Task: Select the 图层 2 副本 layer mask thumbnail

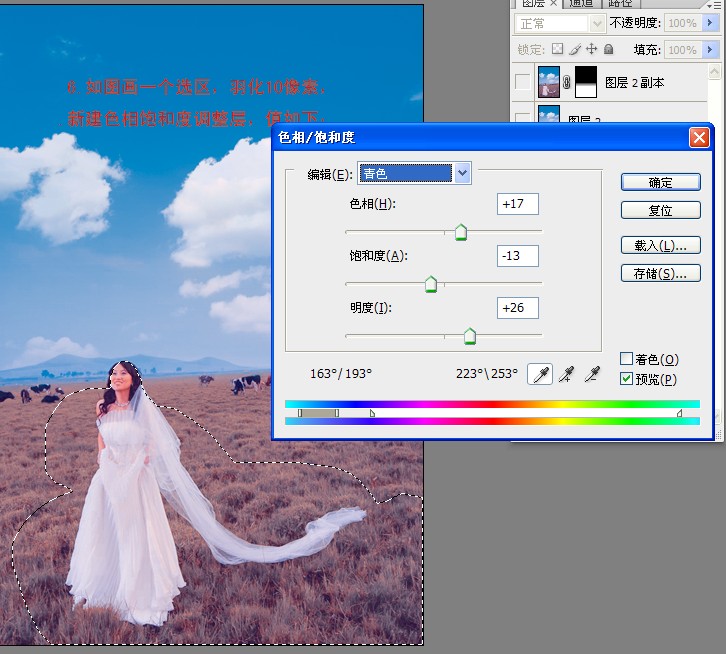Action: (586, 82)
